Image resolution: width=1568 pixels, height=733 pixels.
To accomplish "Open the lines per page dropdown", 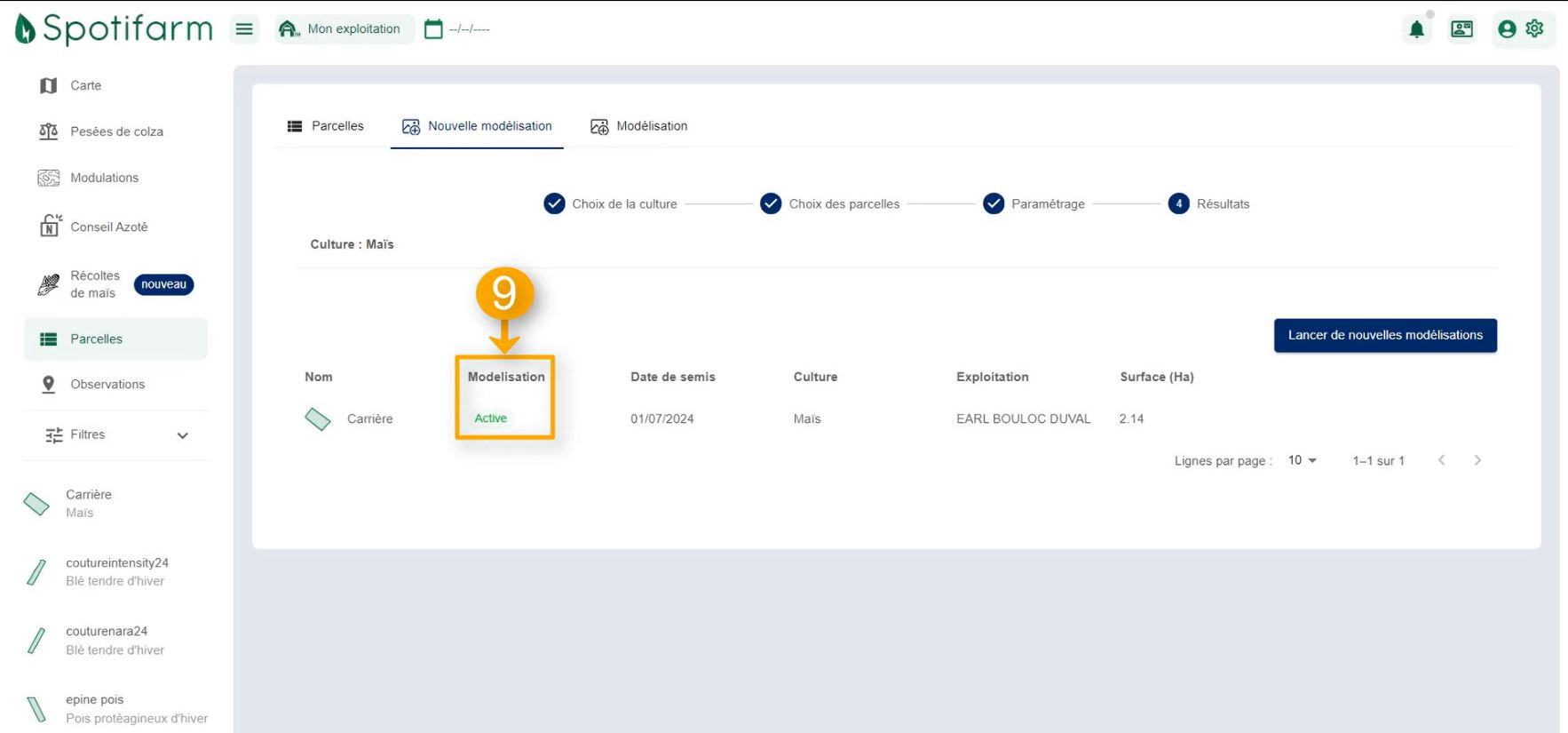I will [1302, 460].
